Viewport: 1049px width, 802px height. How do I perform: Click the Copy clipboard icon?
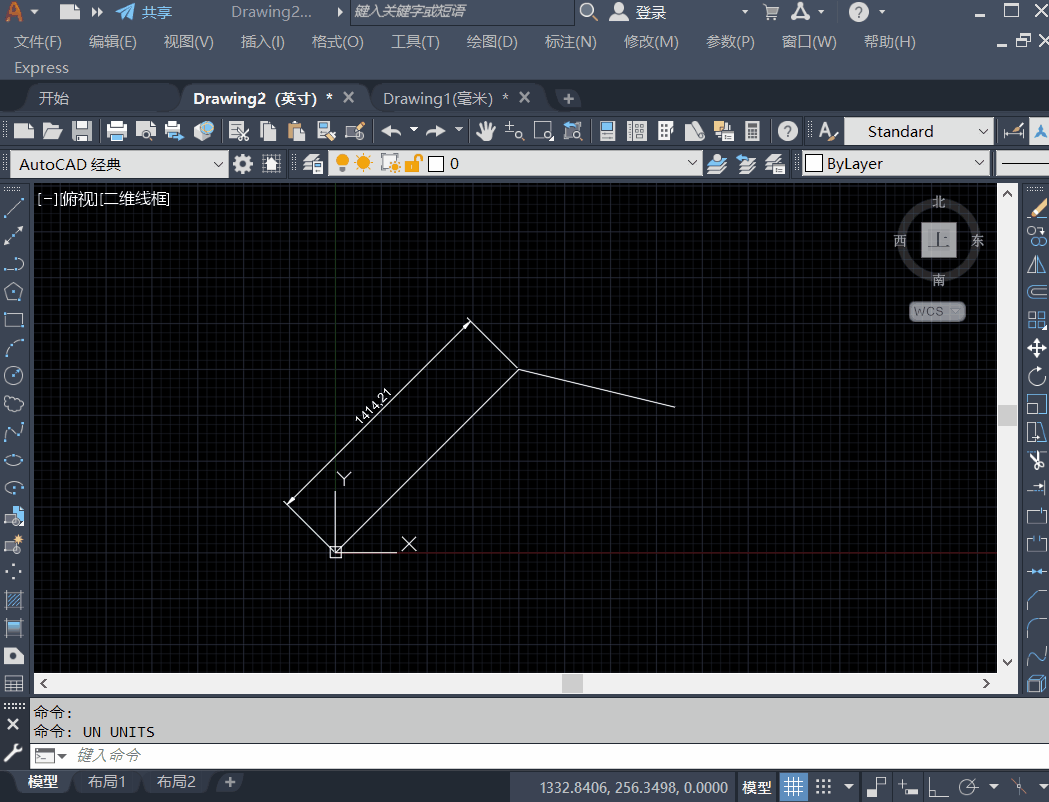268,131
